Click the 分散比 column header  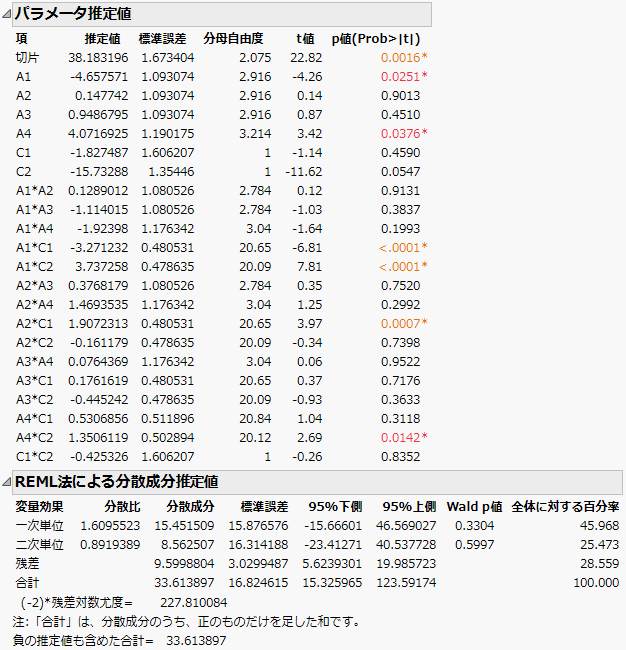(x=122, y=507)
